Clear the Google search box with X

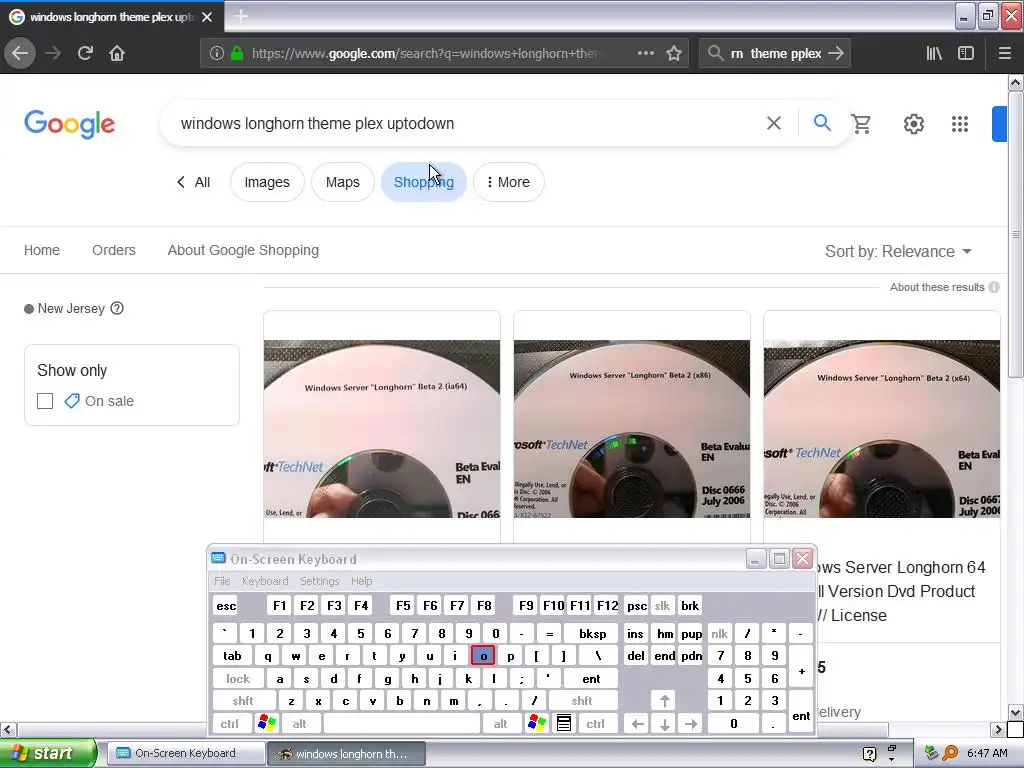pyautogui.click(x=774, y=123)
